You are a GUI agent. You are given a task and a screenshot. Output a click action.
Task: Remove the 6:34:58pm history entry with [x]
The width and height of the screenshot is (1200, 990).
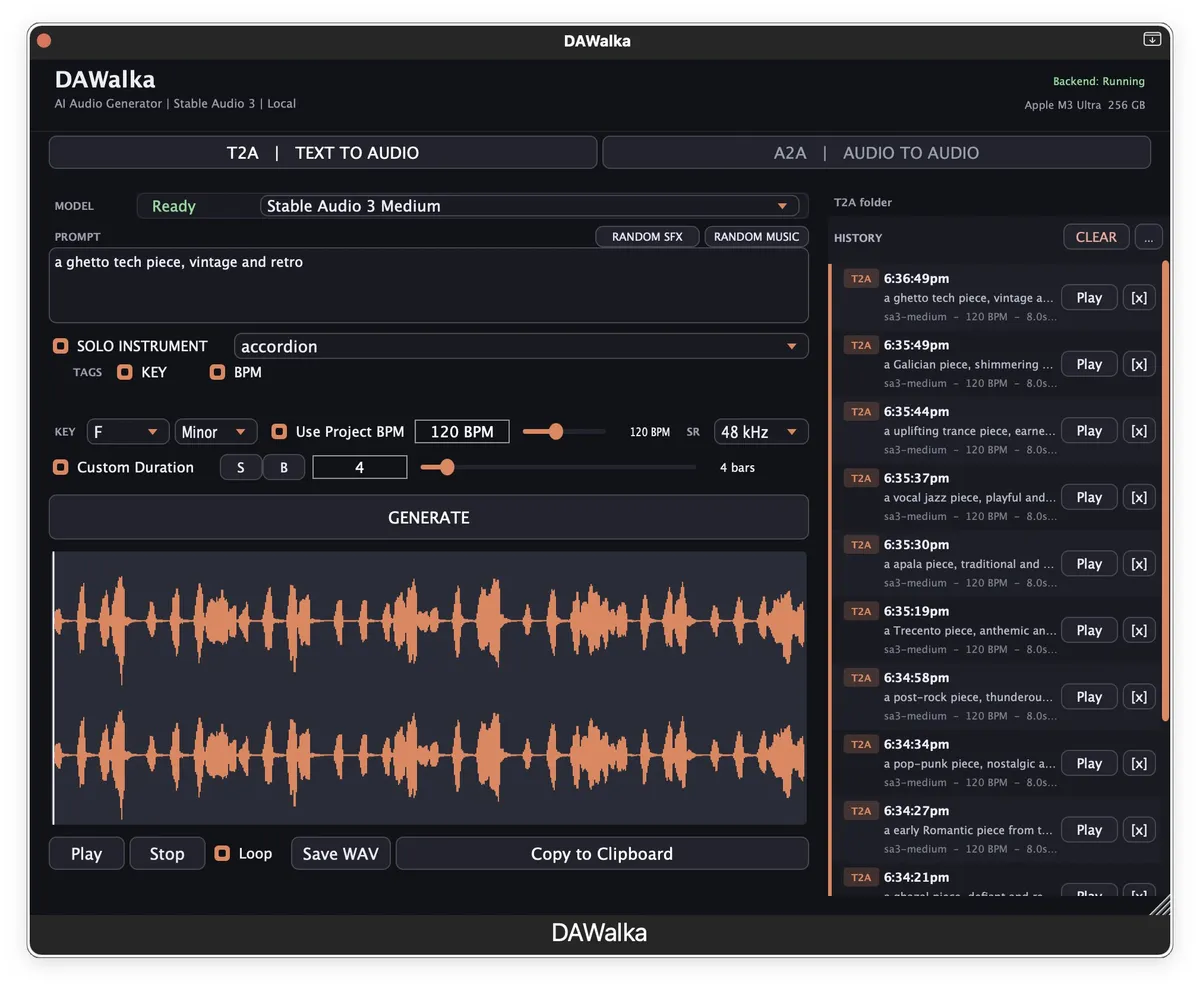point(1139,697)
